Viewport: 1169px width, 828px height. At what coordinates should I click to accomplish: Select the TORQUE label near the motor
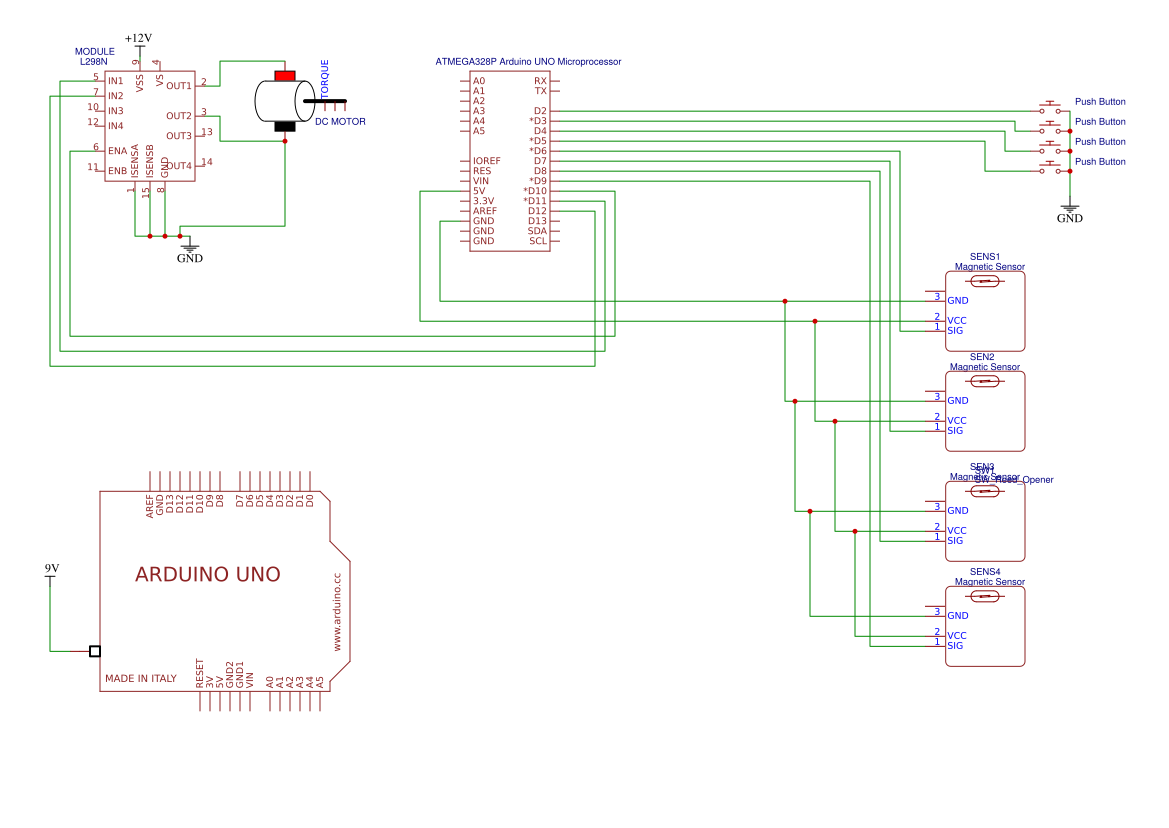point(324,78)
